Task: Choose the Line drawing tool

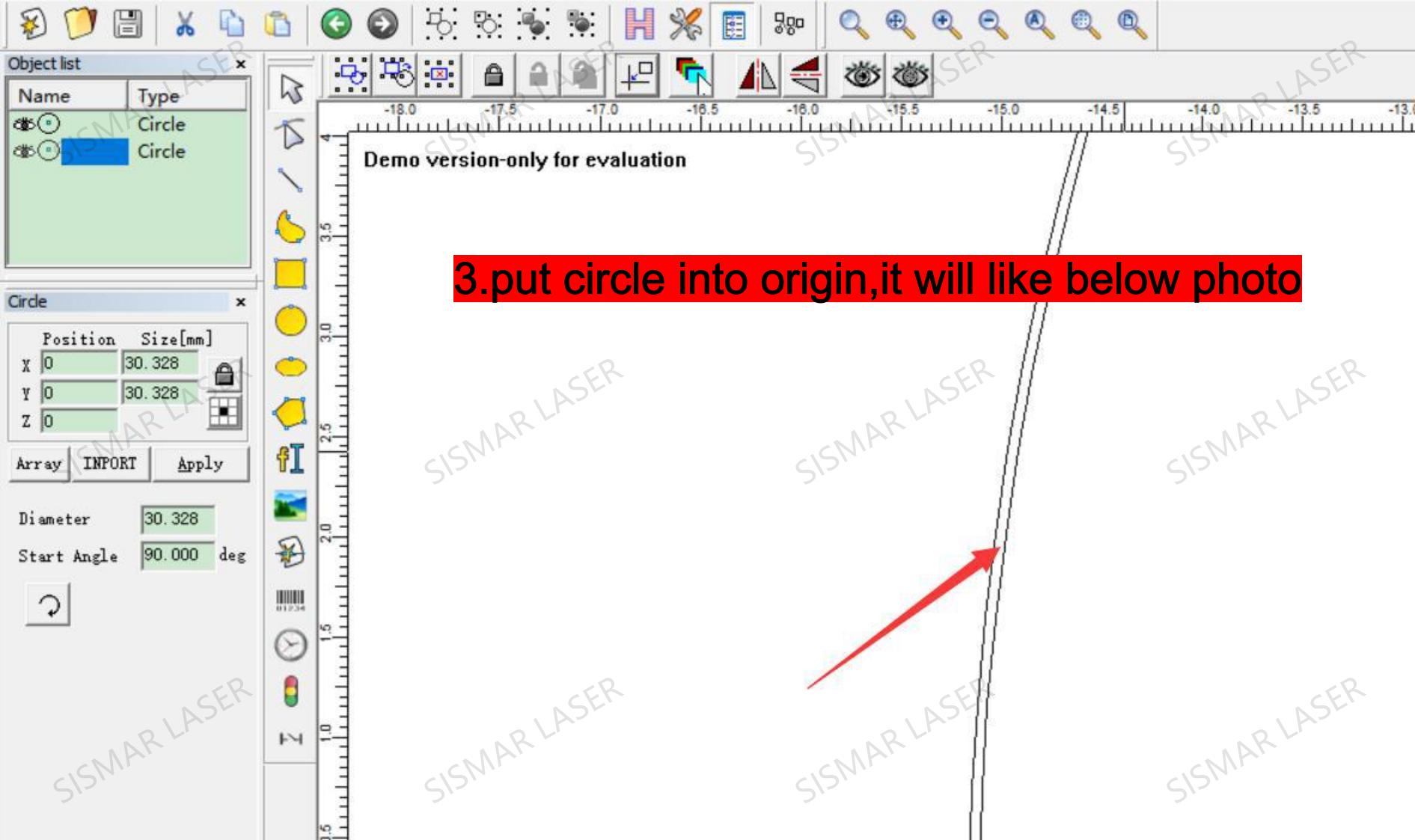Action: click(x=290, y=180)
